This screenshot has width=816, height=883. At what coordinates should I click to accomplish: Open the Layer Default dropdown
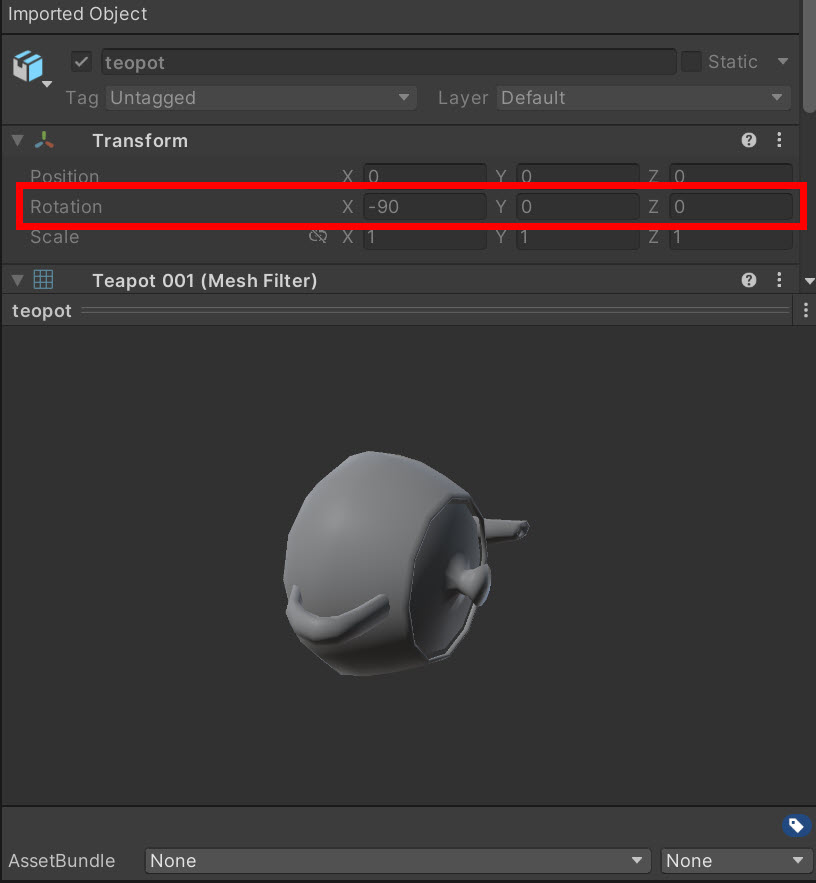(643, 97)
